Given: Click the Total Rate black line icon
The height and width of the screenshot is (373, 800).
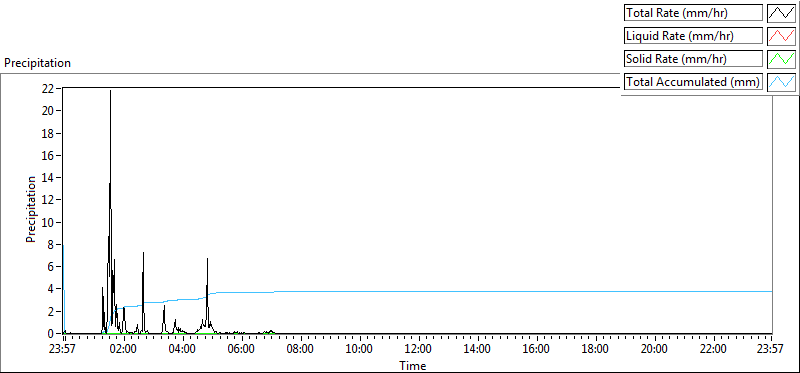Looking at the screenshot, I should coord(782,13).
